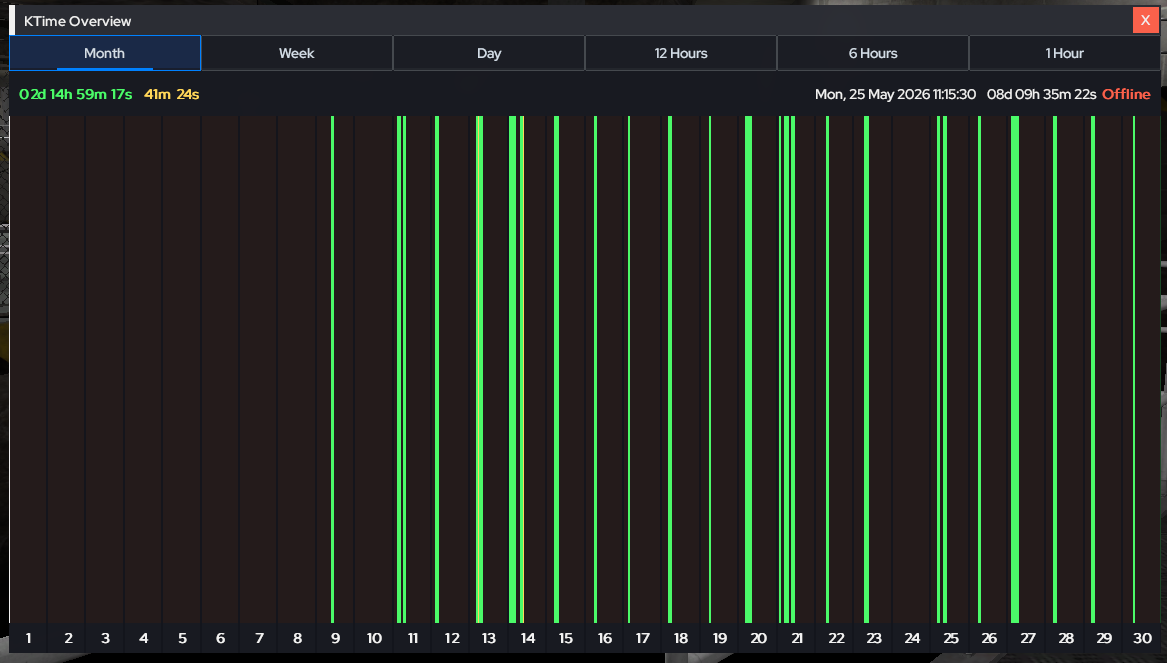Click the red Offline status text
Viewport: 1167px width, 663px height.
tap(1126, 95)
